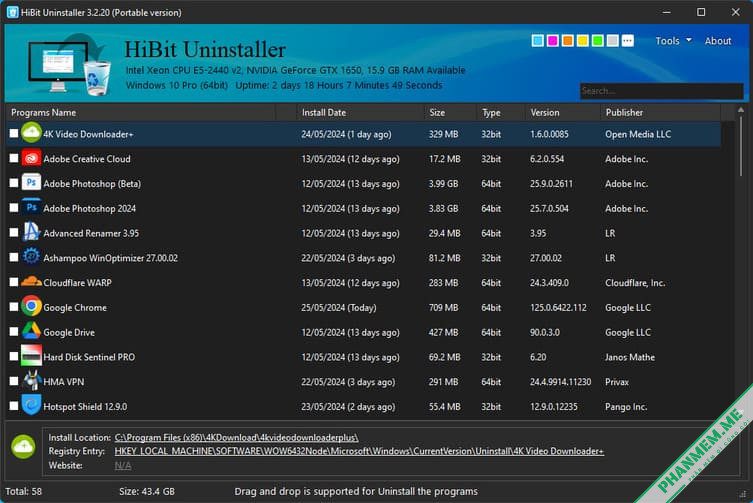
Task: Click the Advanced Renamer 3.95 icon
Action: coord(31,233)
